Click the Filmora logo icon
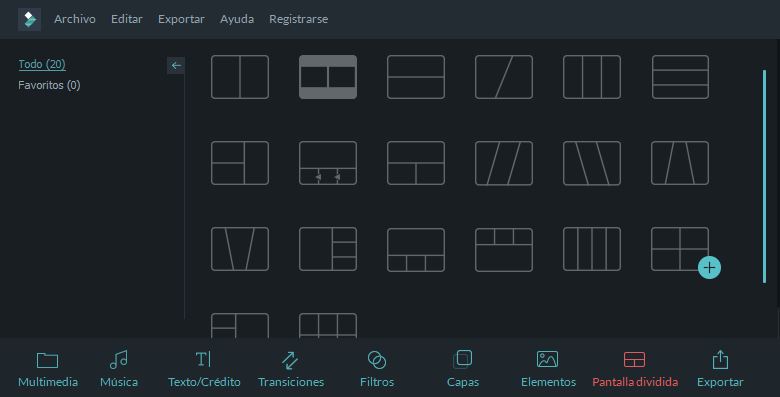 tap(29, 19)
